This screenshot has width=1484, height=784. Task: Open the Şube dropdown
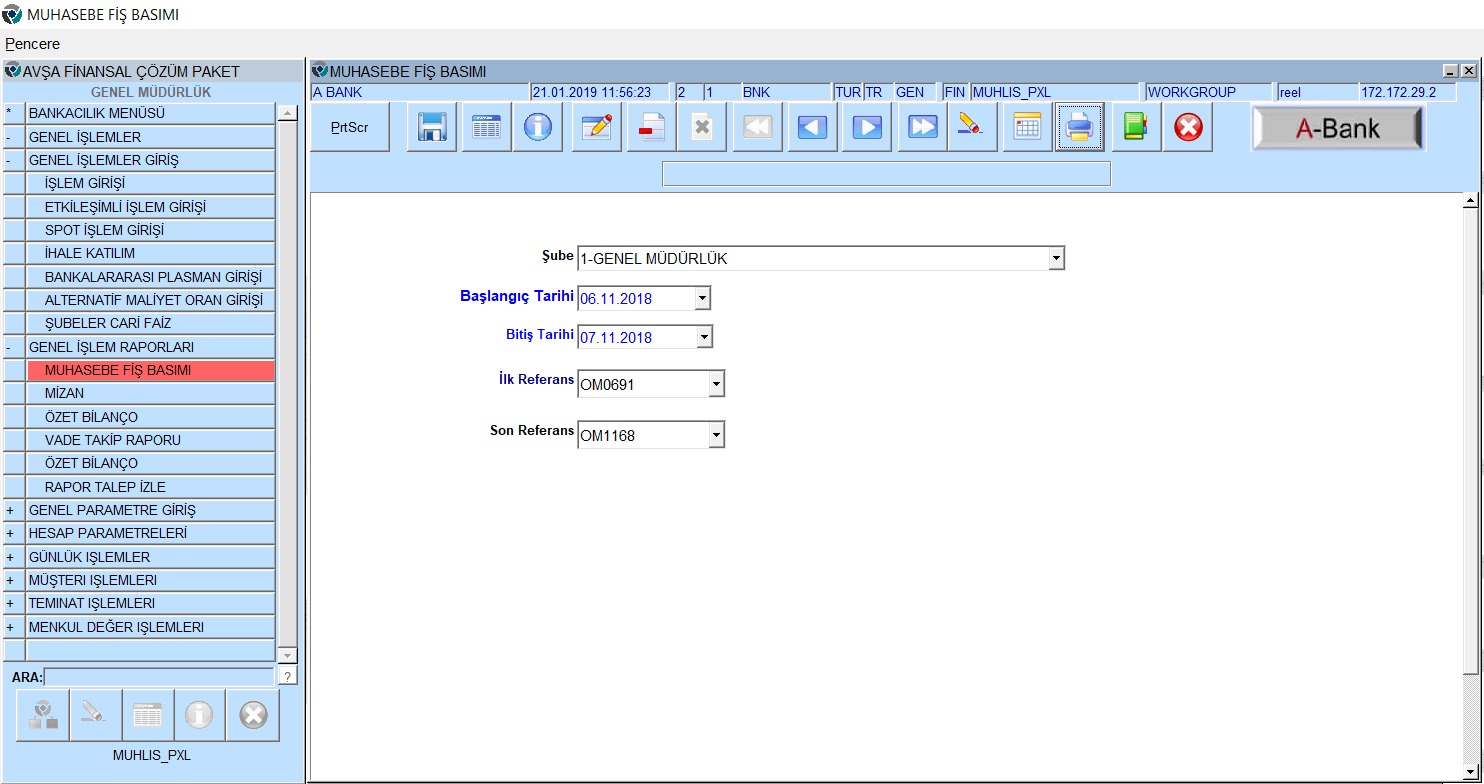pos(1056,259)
